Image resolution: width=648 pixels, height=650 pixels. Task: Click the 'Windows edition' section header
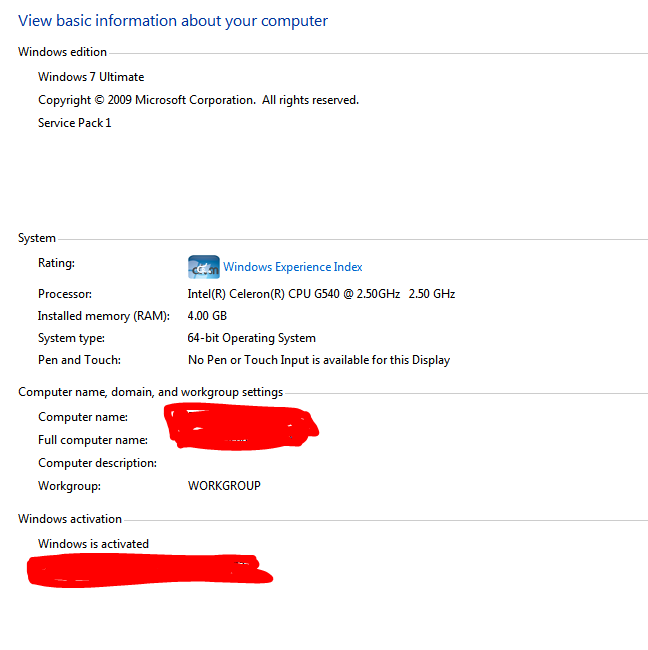point(62,52)
